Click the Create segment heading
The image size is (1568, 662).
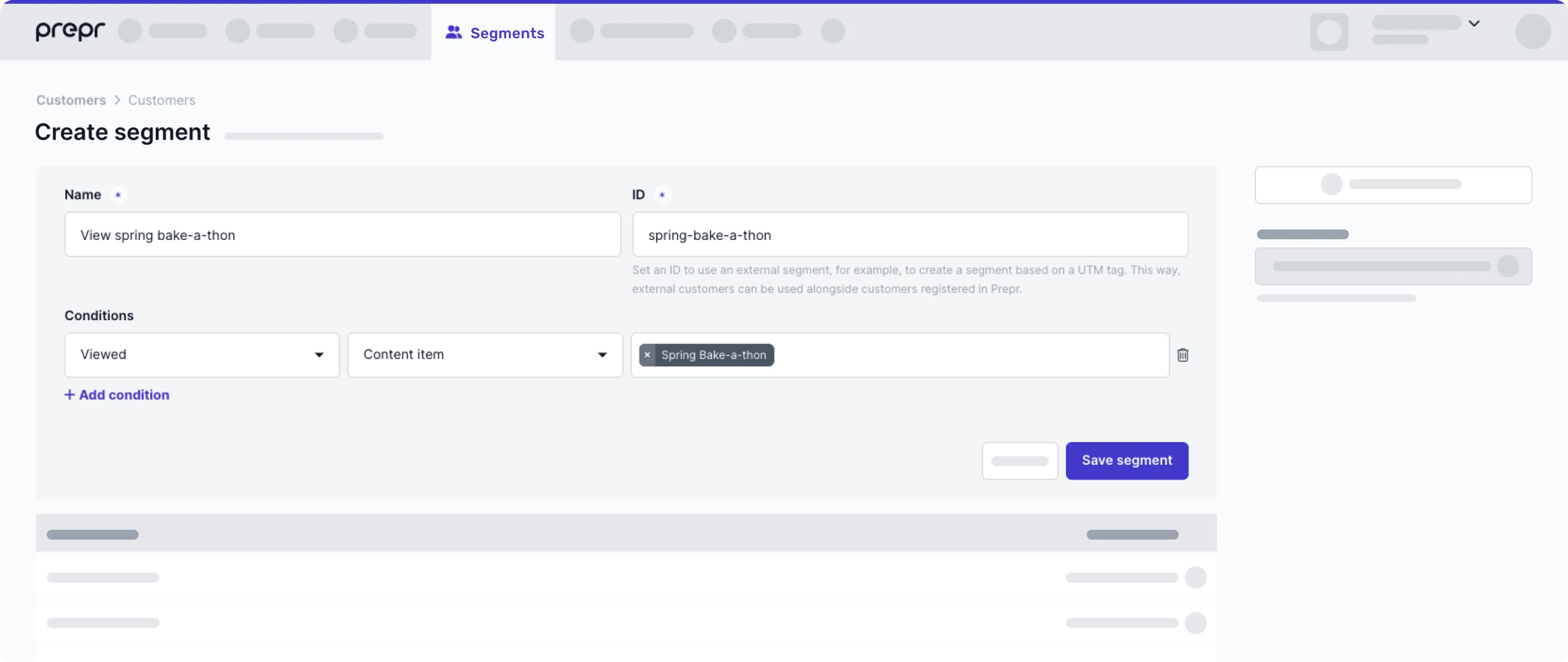pyautogui.click(x=122, y=132)
